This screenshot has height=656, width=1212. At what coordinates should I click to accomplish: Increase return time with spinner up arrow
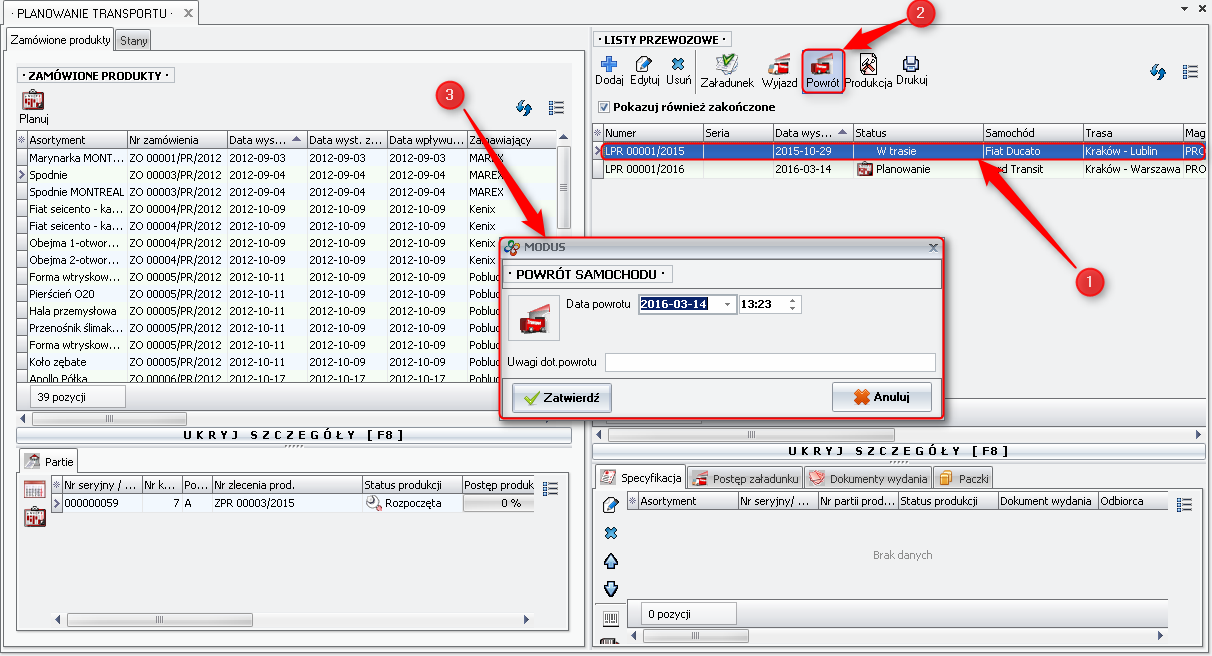[793, 301]
